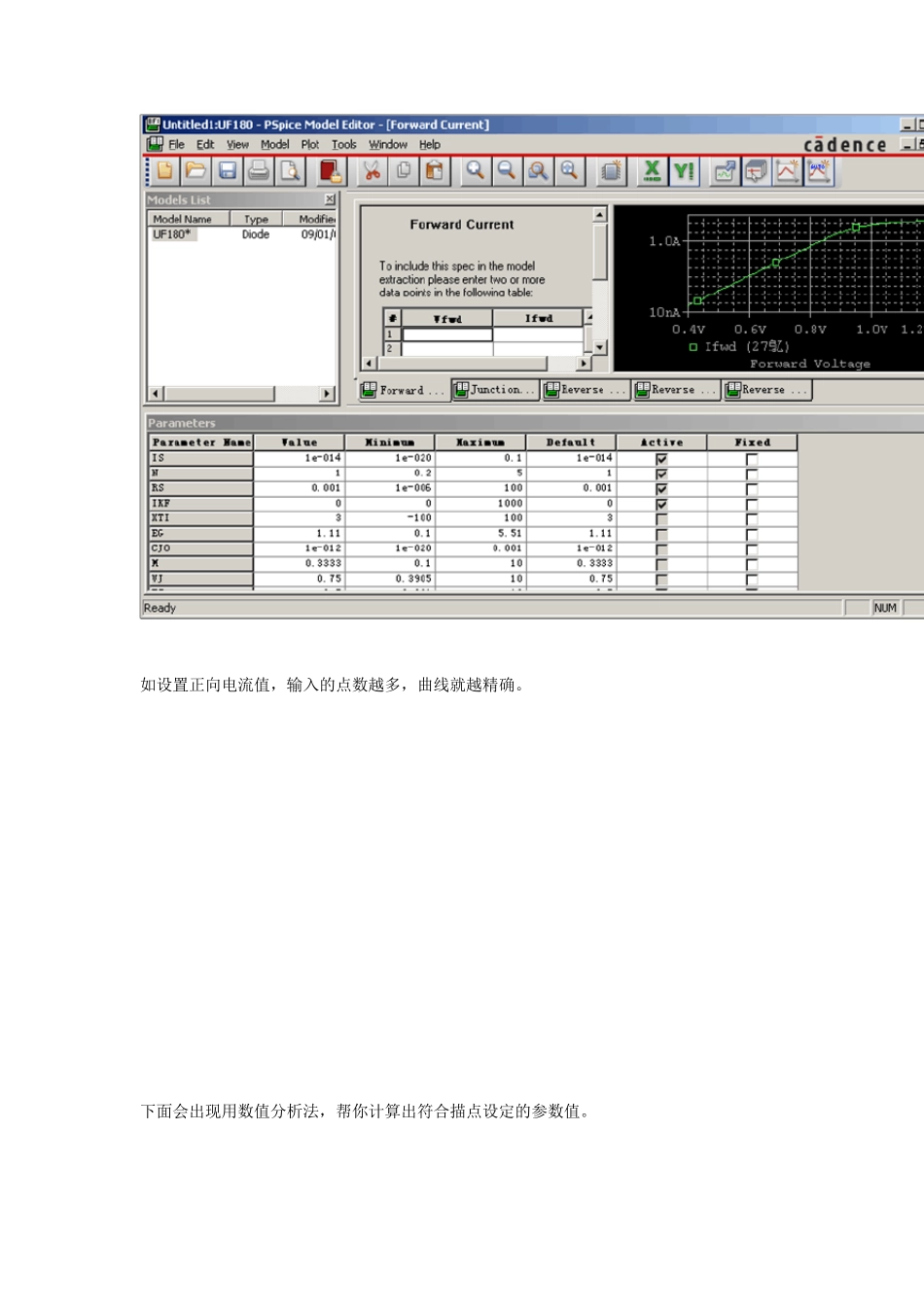Click the Models List scroll left arrow

click(x=156, y=394)
